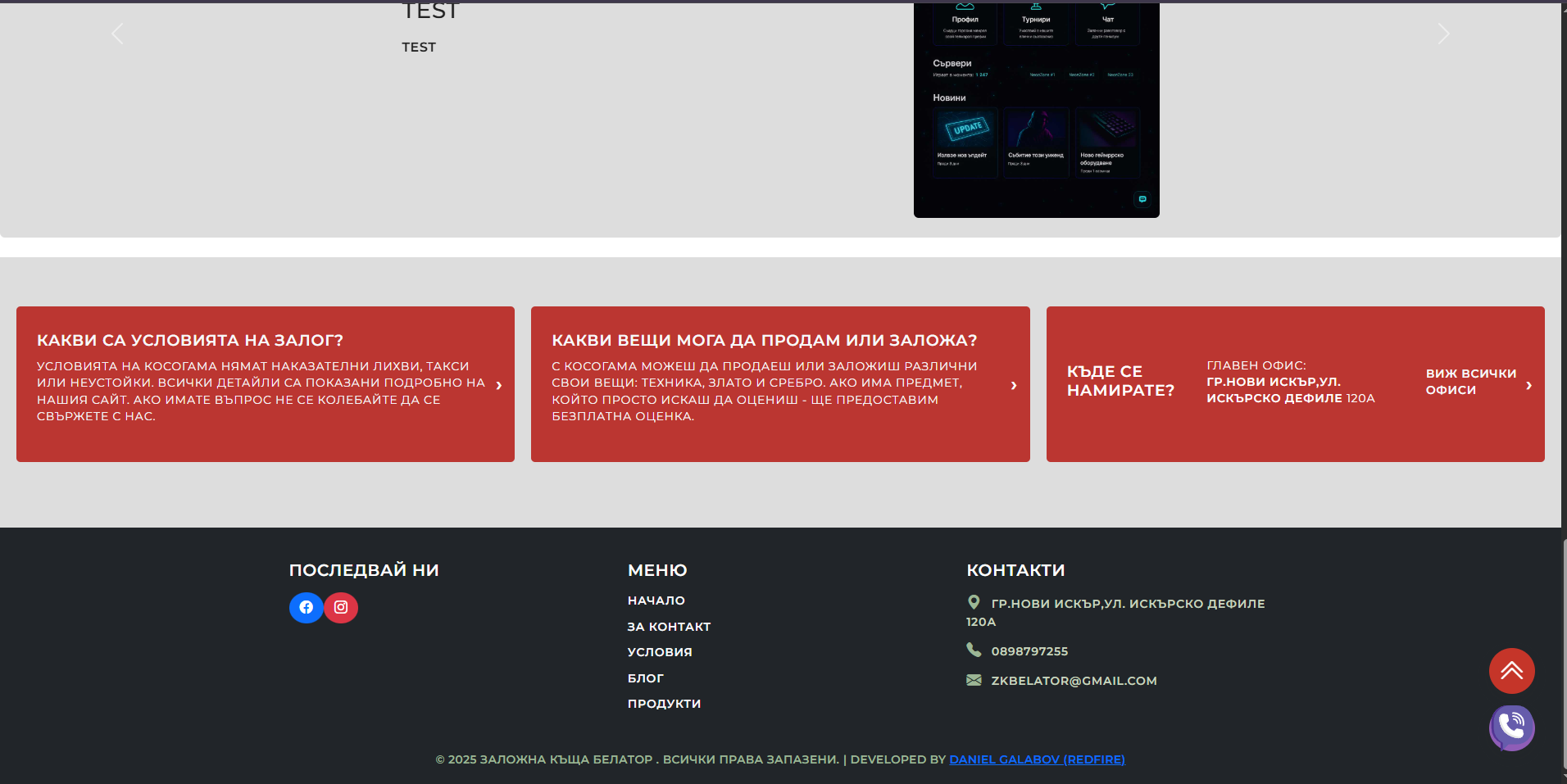Viewport: 1567px width, 784px height.
Task: Click the red scroll-to-top button
Action: click(x=1511, y=671)
